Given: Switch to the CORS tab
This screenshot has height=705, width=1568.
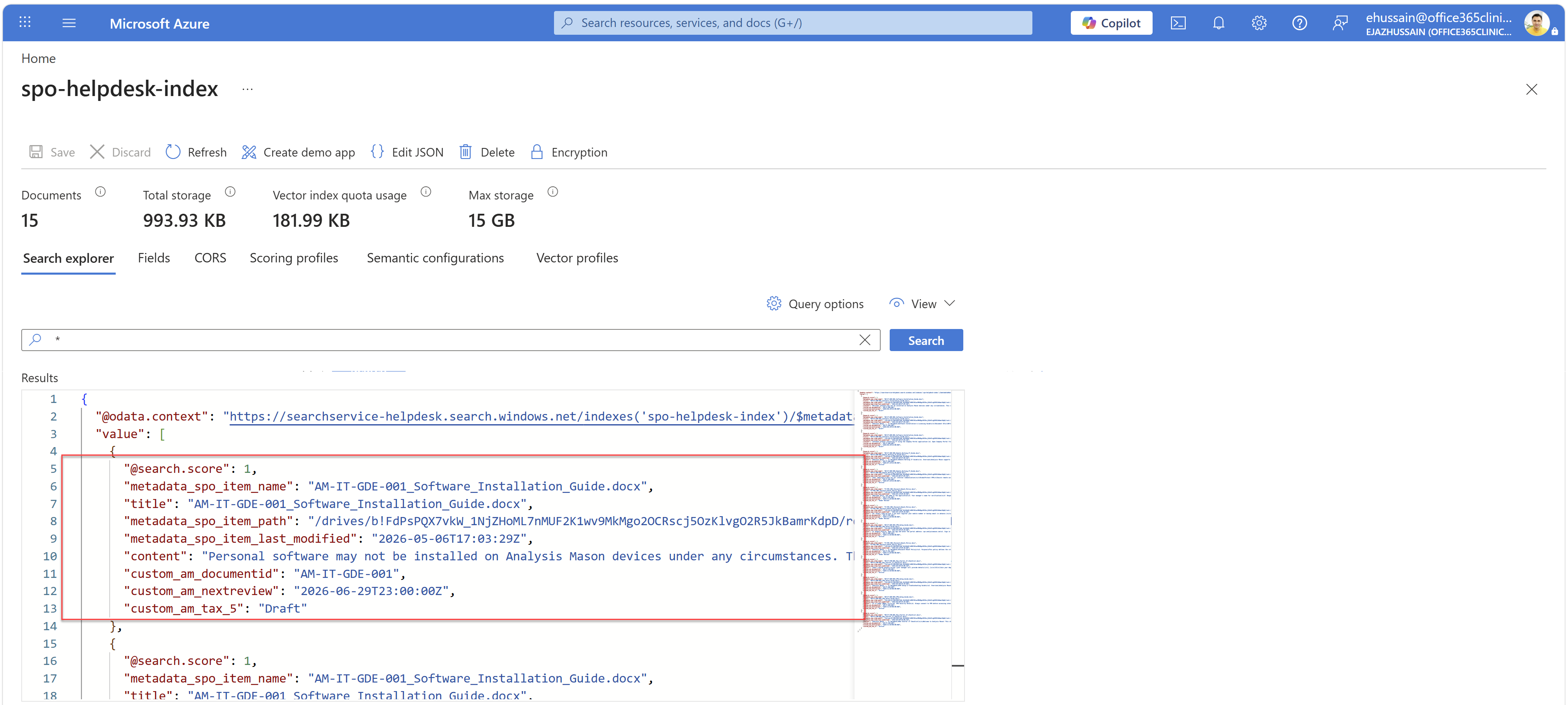Looking at the screenshot, I should tap(210, 258).
